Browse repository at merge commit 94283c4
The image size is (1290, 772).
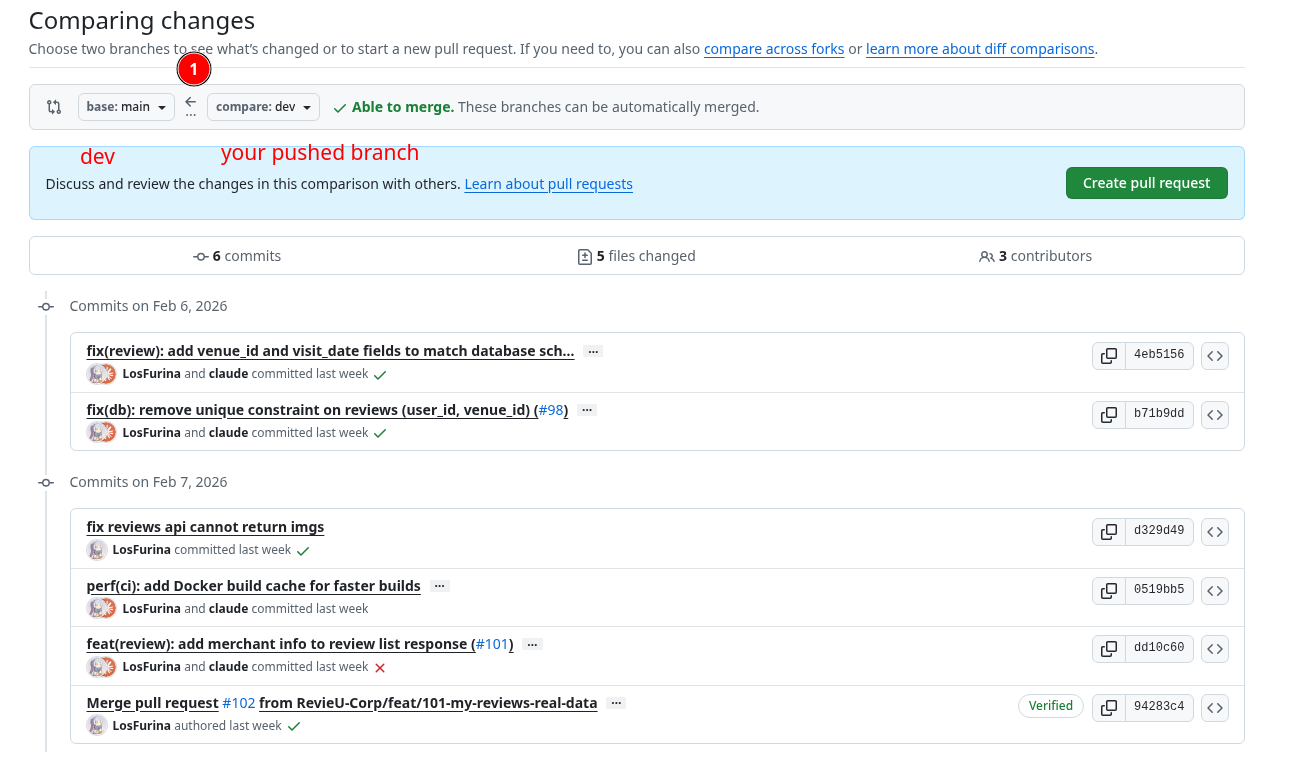pos(1214,707)
